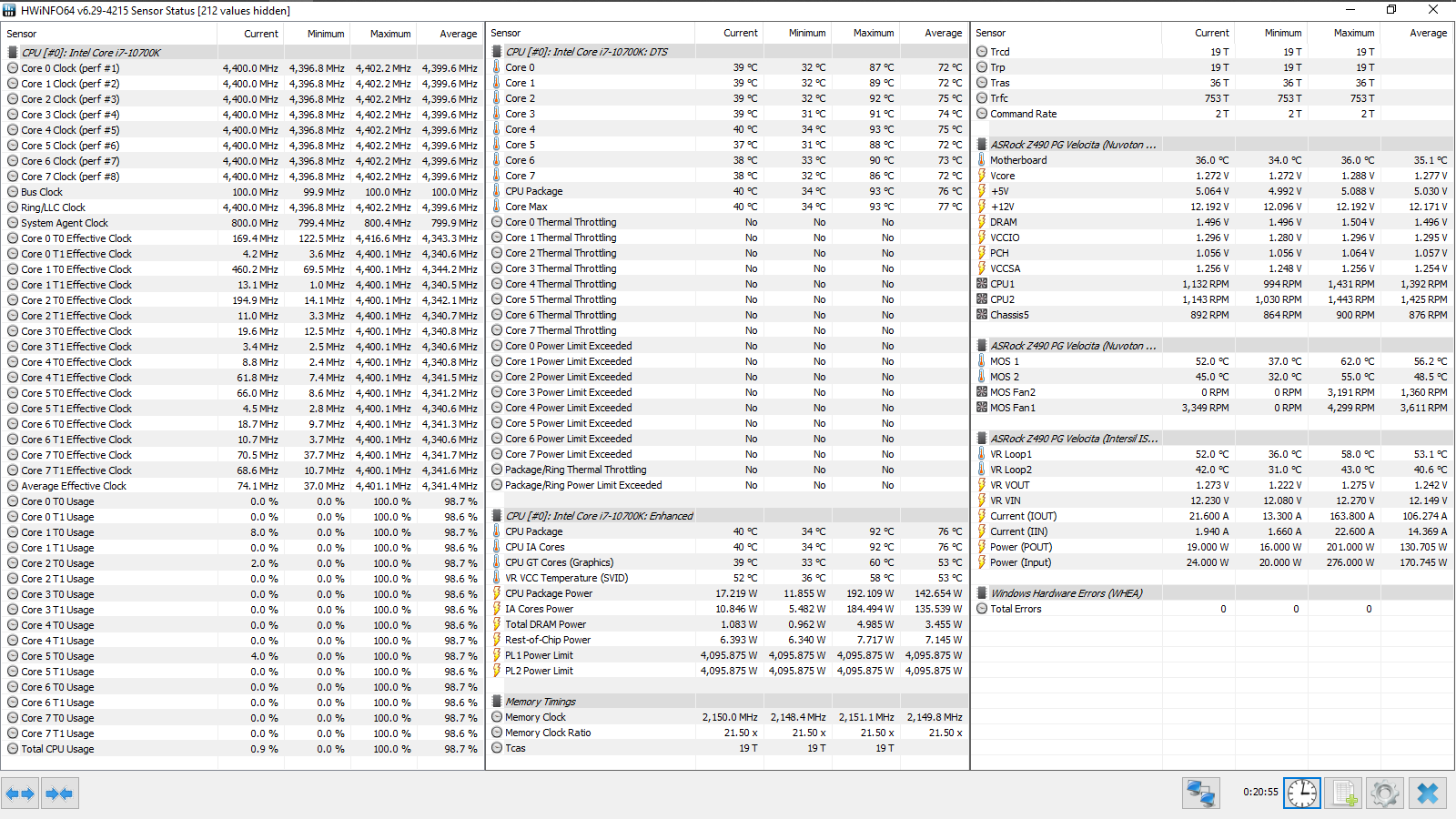Click thermometer icon beside Core 0 temperature
Screen dimensions: 1456x819
pyautogui.click(x=497, y=67)
